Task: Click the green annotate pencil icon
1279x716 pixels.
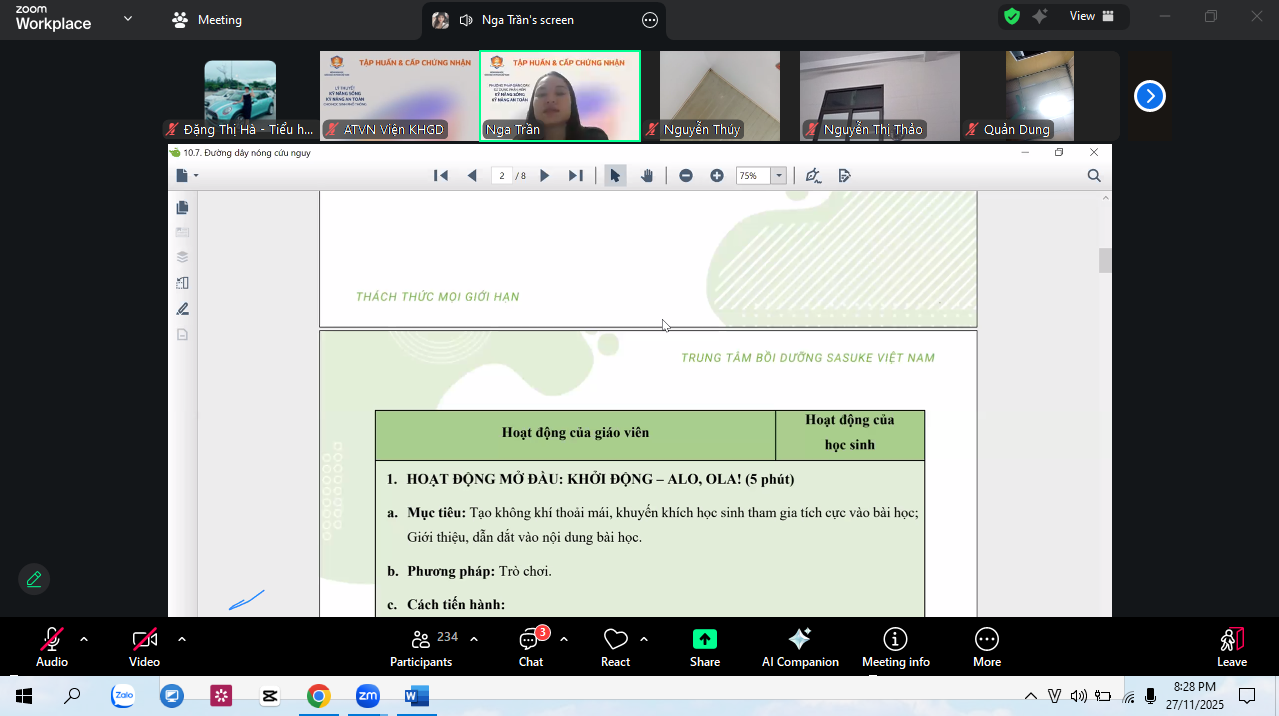Action: 34,579
